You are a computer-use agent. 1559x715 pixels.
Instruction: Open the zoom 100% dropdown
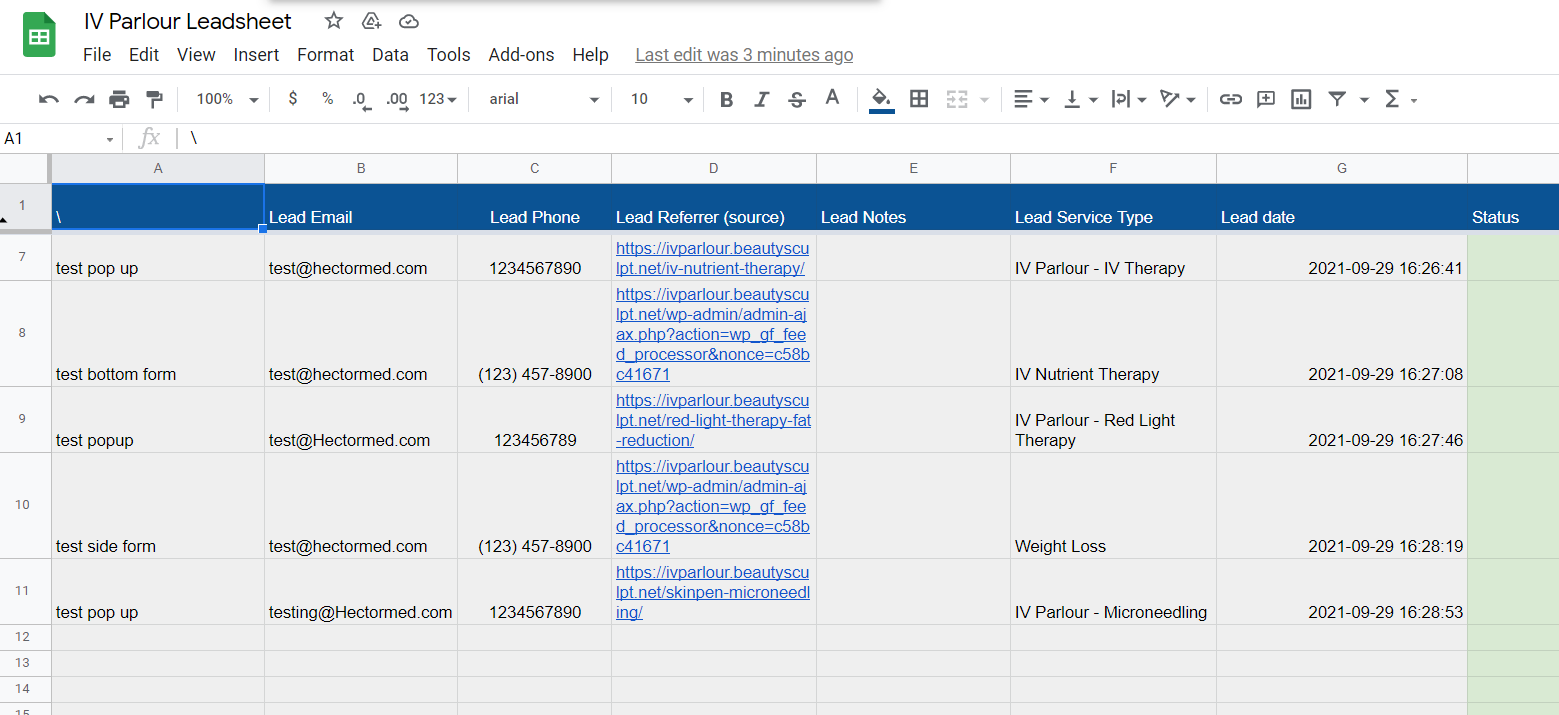pyautogui.click(x=227, y=99)
